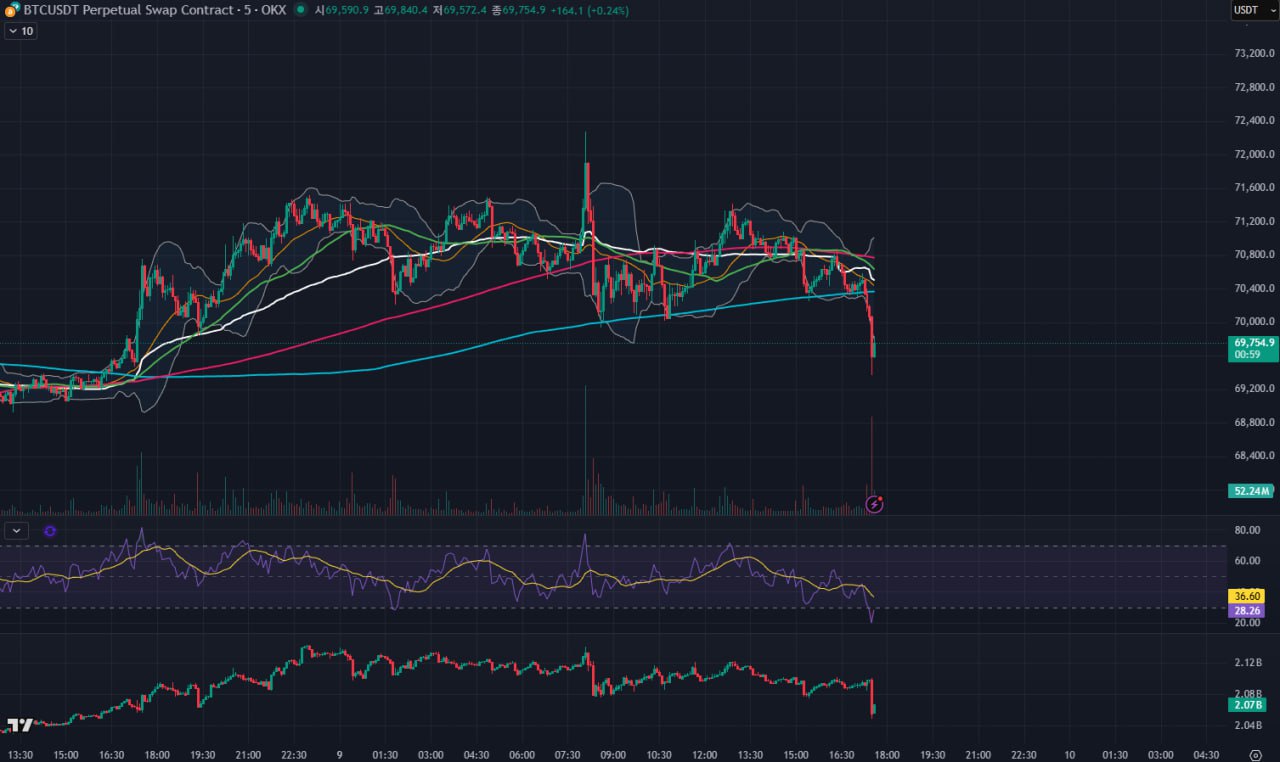This screenshot has width=1280, height=762.
Task: Click the volume label 52.24M
Action: click(1251, 491)
